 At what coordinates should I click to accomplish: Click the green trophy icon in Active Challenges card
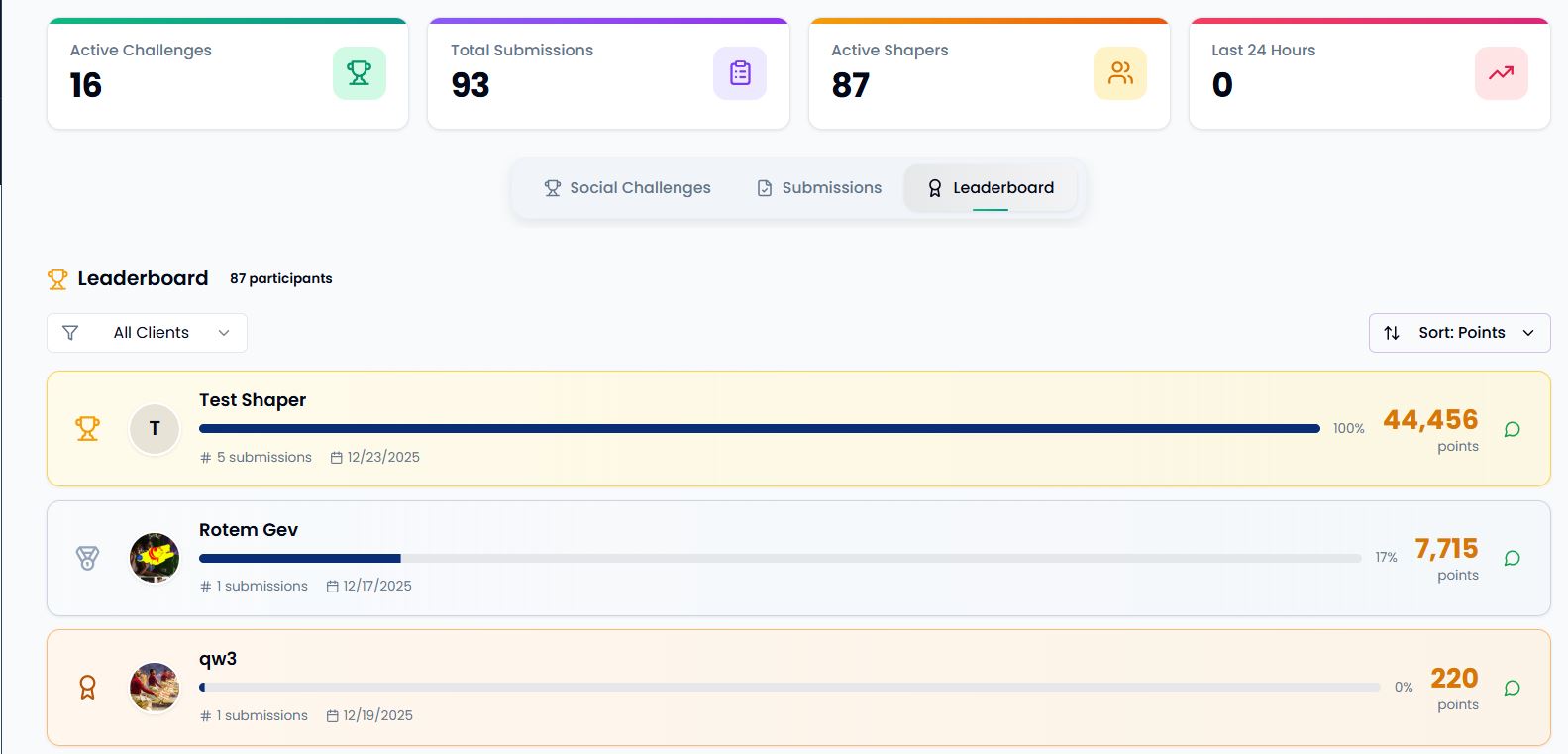pos(359,73)
